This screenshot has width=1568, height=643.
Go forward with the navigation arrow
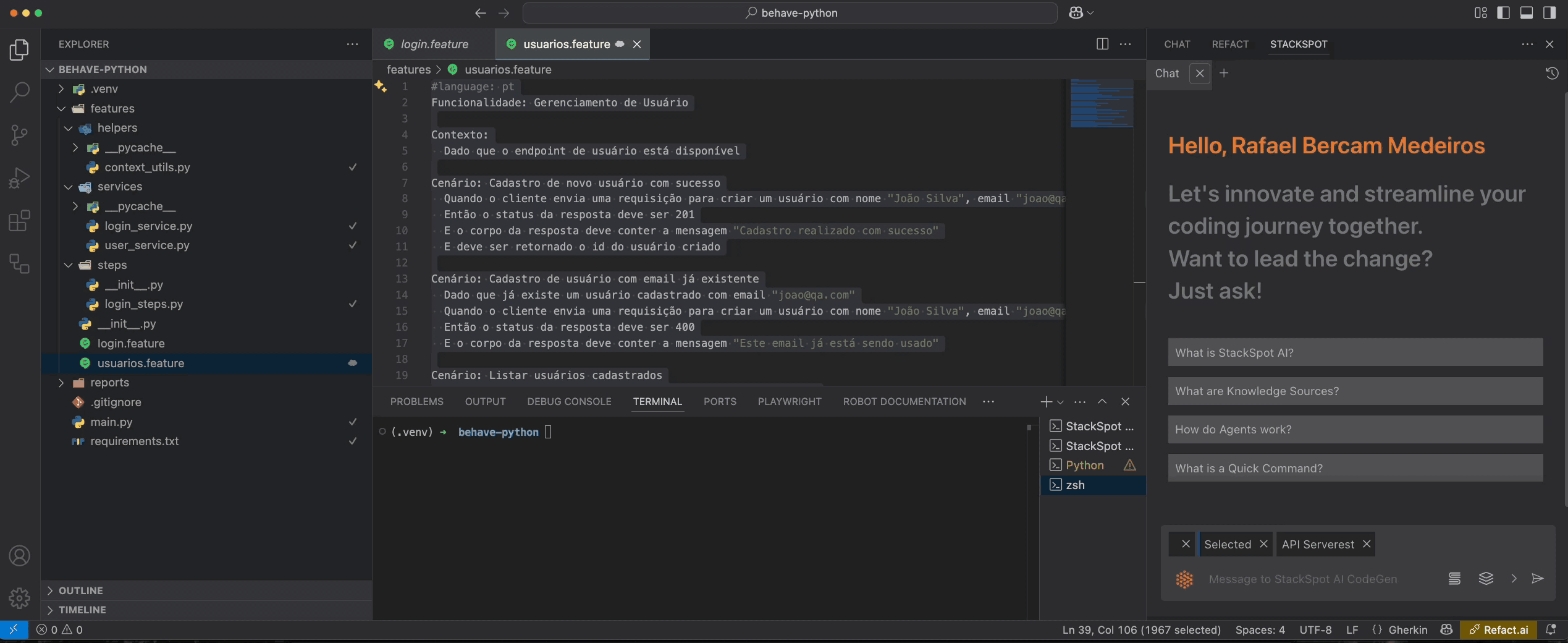504,13
